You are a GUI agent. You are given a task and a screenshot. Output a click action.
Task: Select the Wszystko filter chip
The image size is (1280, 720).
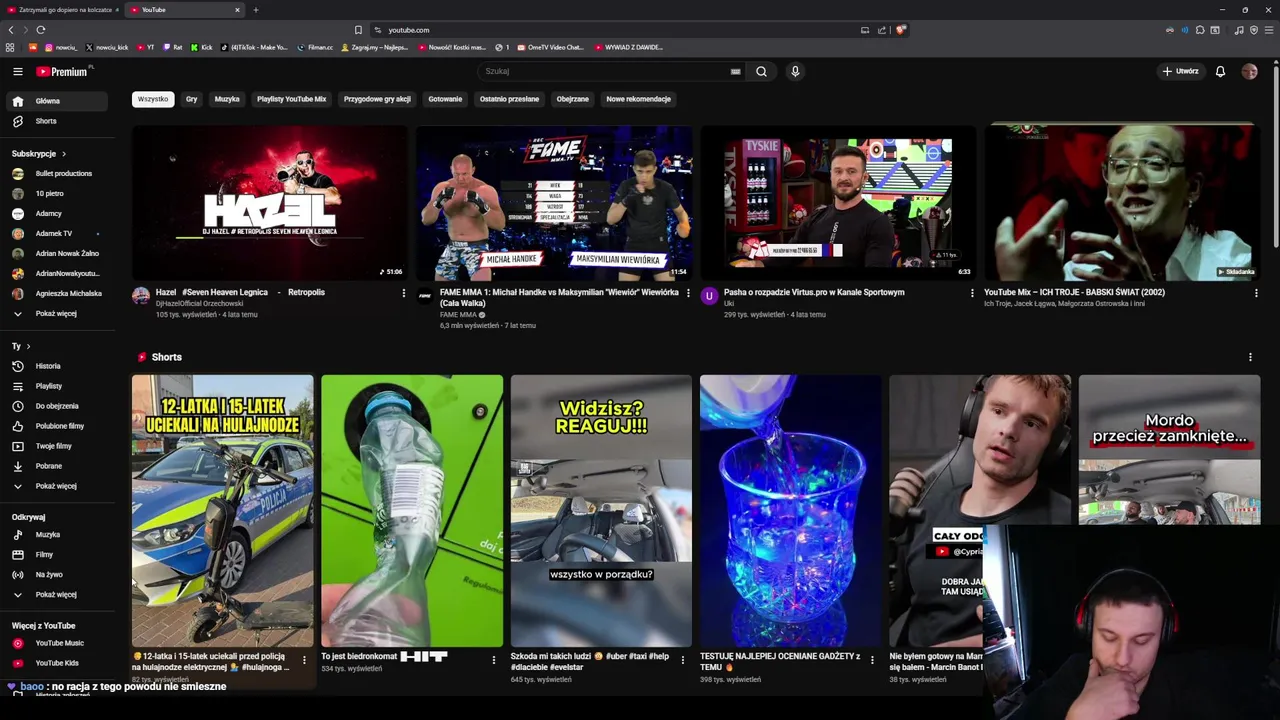point(153,99)
